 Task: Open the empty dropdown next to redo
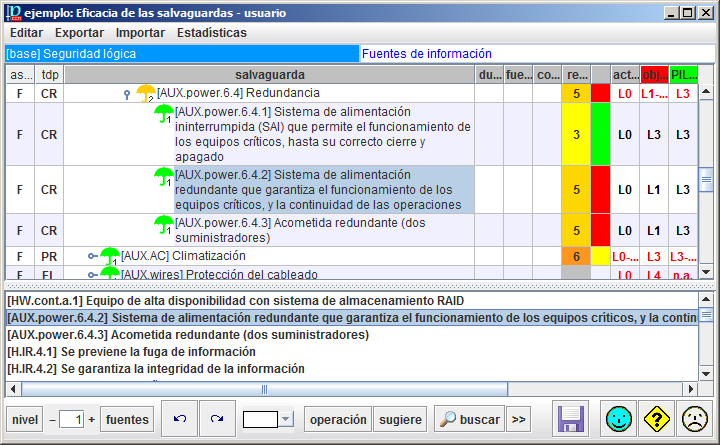point(285,419)
